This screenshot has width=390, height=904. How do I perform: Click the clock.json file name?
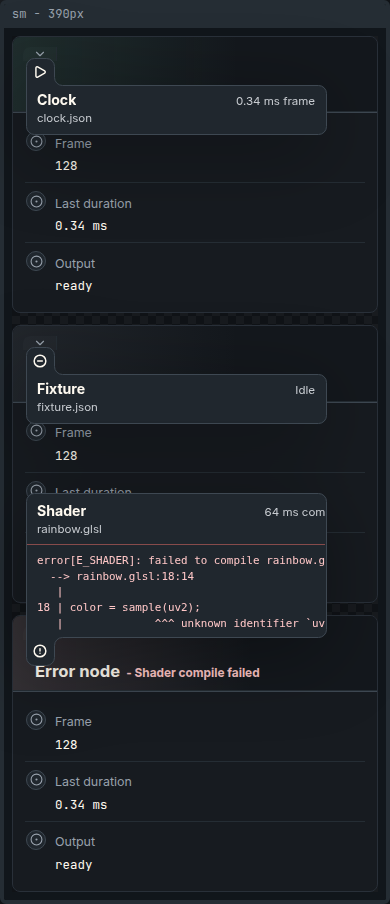[x=64, y=118]
